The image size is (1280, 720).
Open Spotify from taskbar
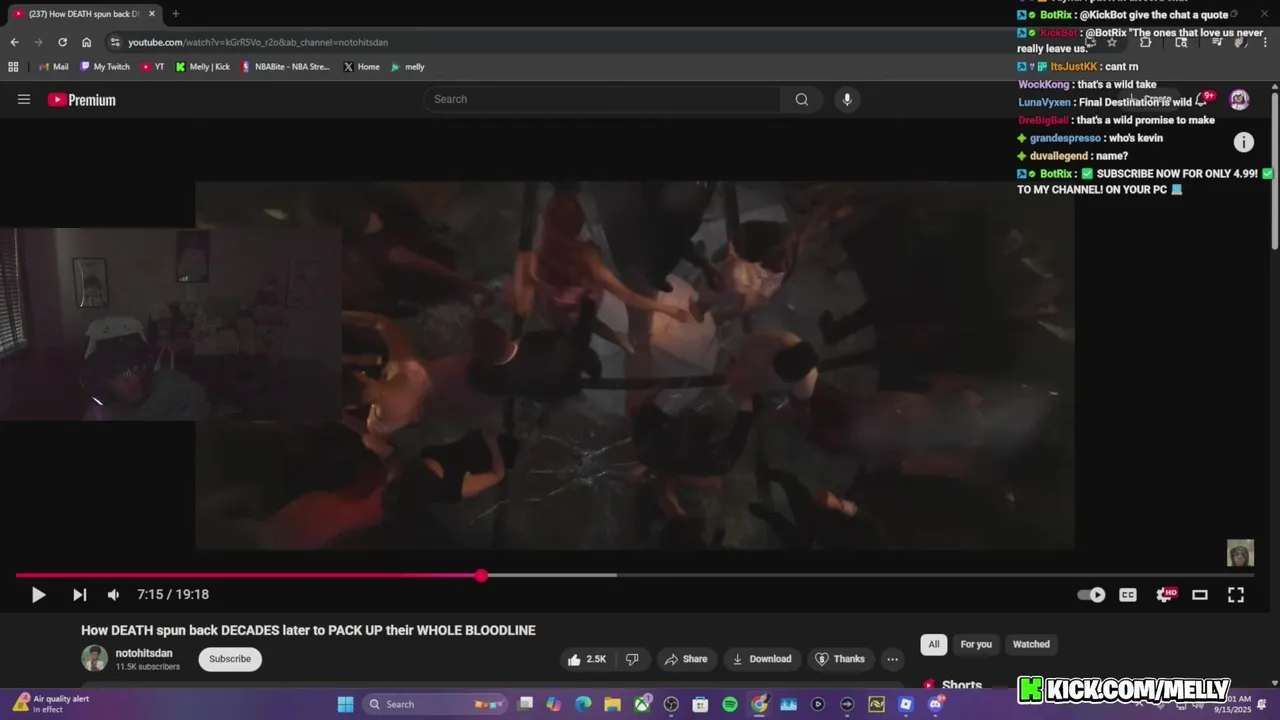[x=730, y=704]
